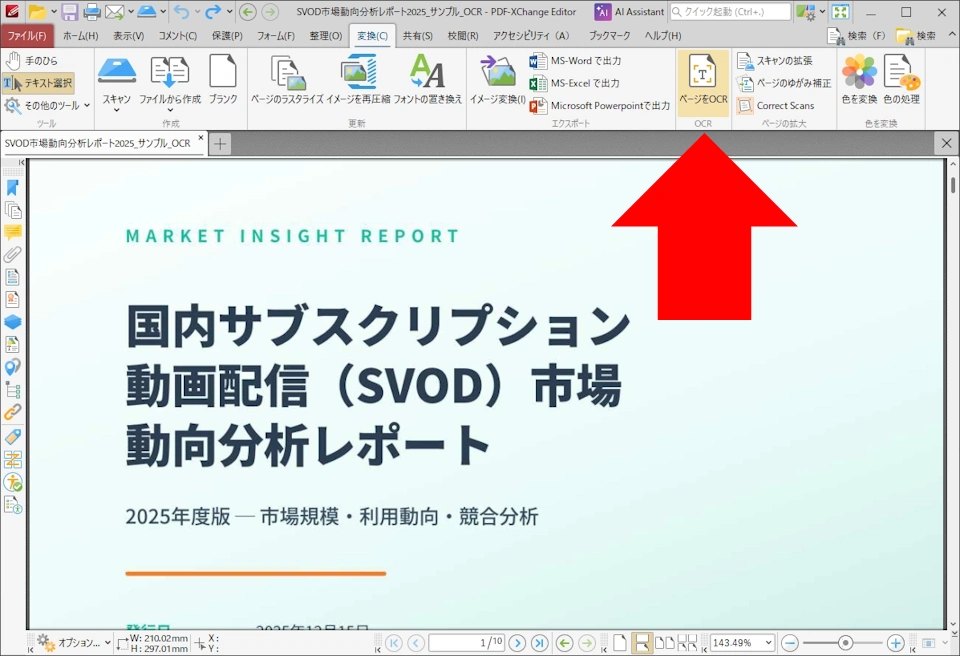Expand the ファイルから作成 create from file menu
Image resolution: width=960 pixels, height=656 pixels.
170,83
